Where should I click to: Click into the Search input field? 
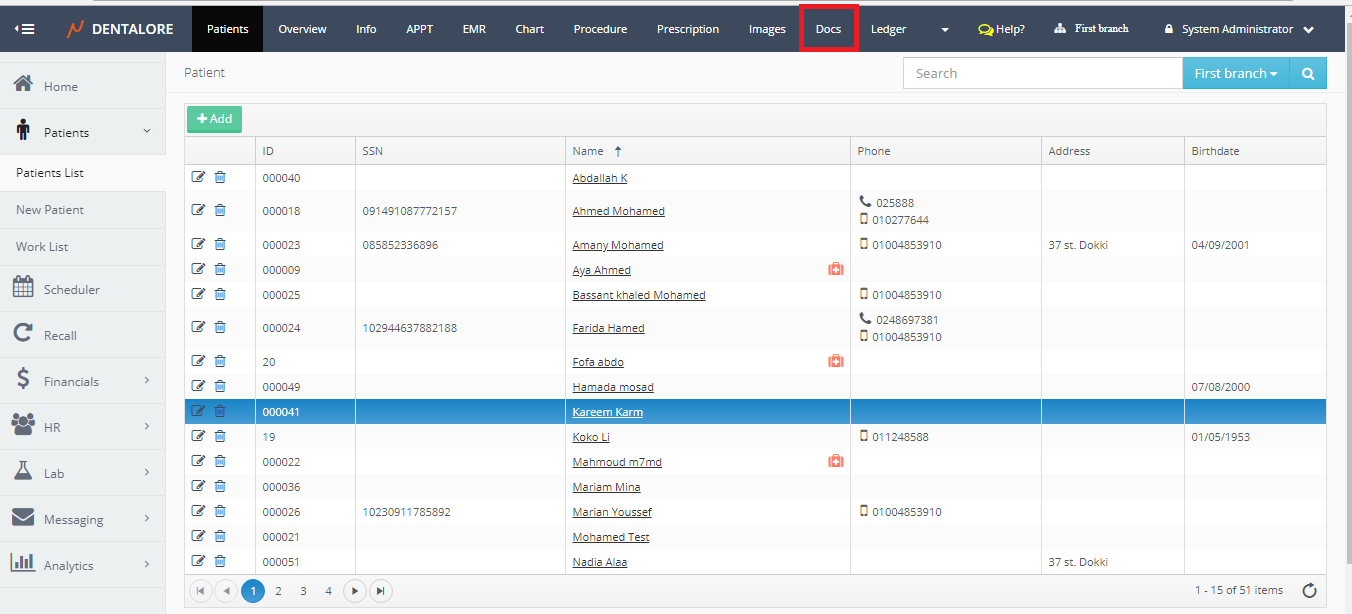1042,73
